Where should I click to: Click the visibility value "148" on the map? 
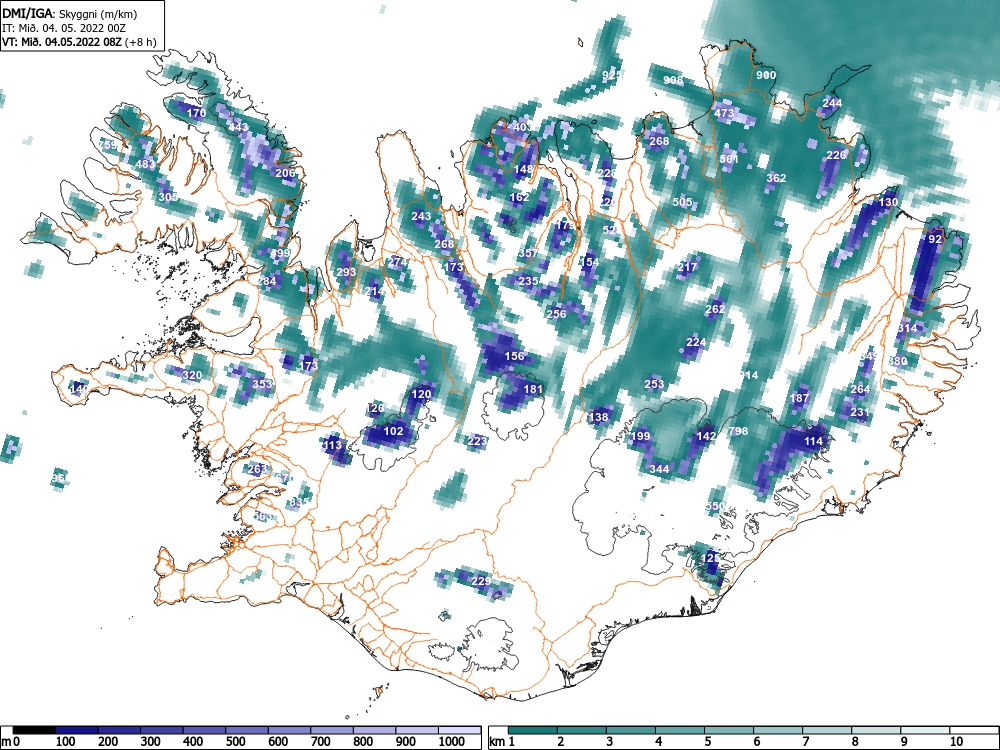(524, 169)
